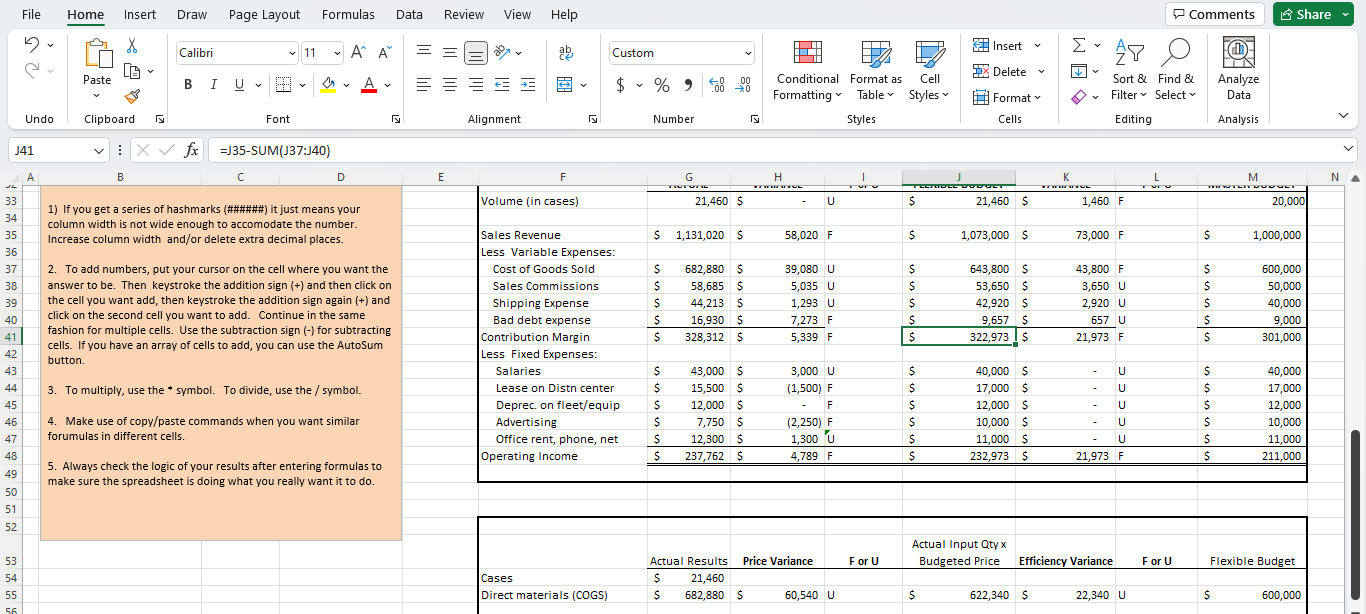Toggle italic formatting
1366x614 pixels.
[x=213, y=84]
